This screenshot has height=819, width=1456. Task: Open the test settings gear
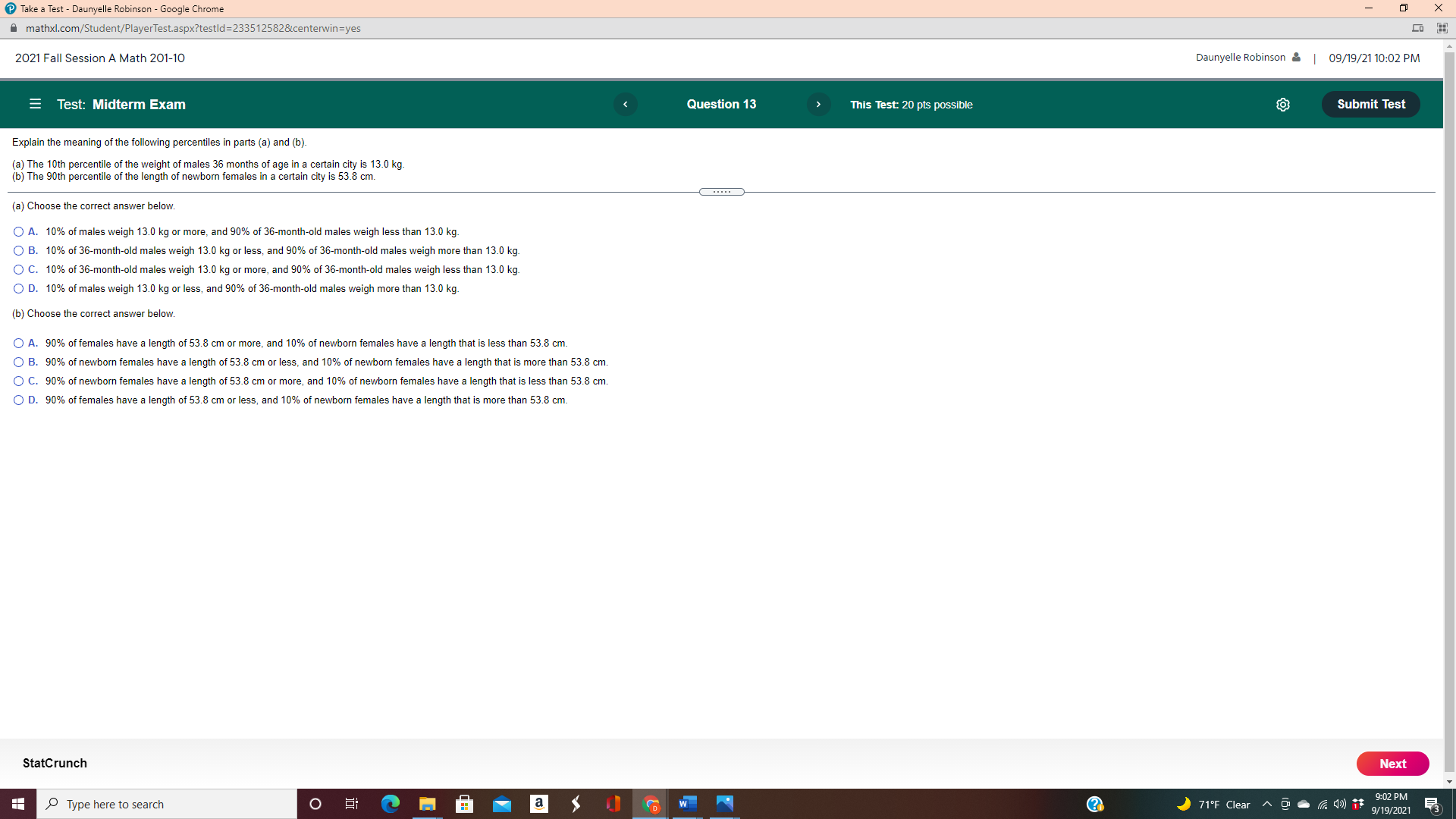1283,105
